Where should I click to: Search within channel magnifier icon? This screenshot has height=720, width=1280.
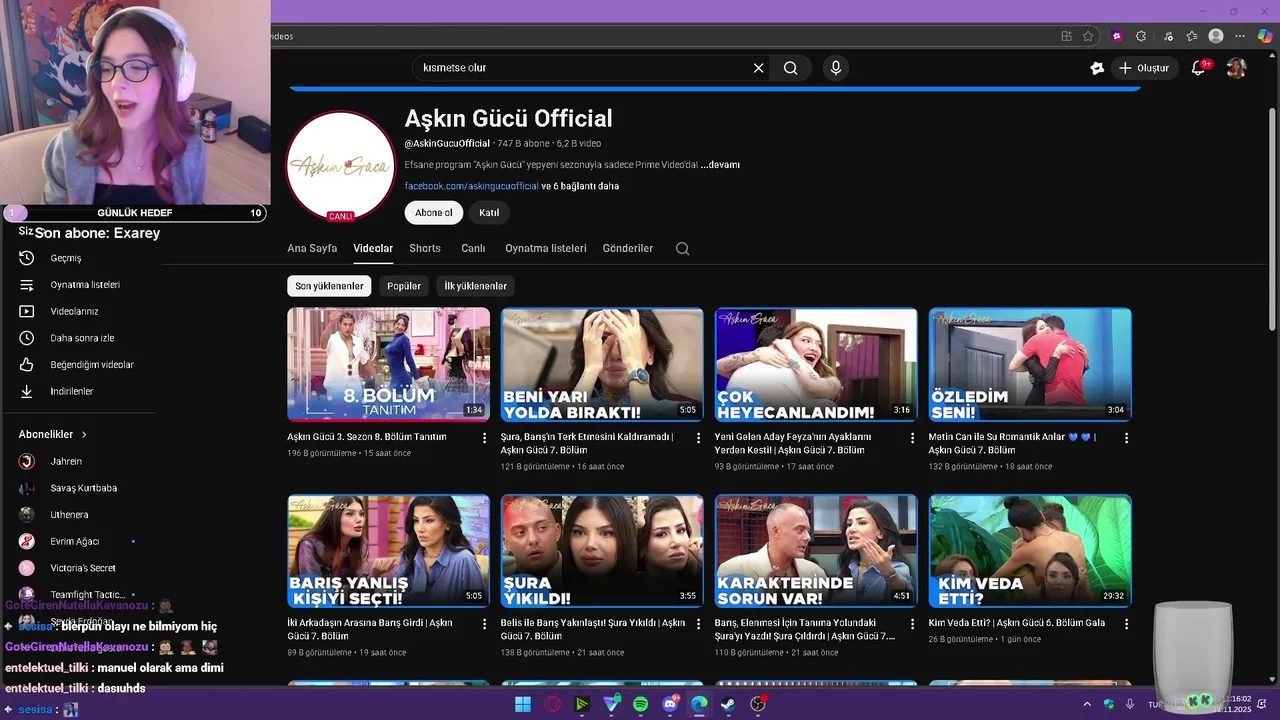point(682,248)
